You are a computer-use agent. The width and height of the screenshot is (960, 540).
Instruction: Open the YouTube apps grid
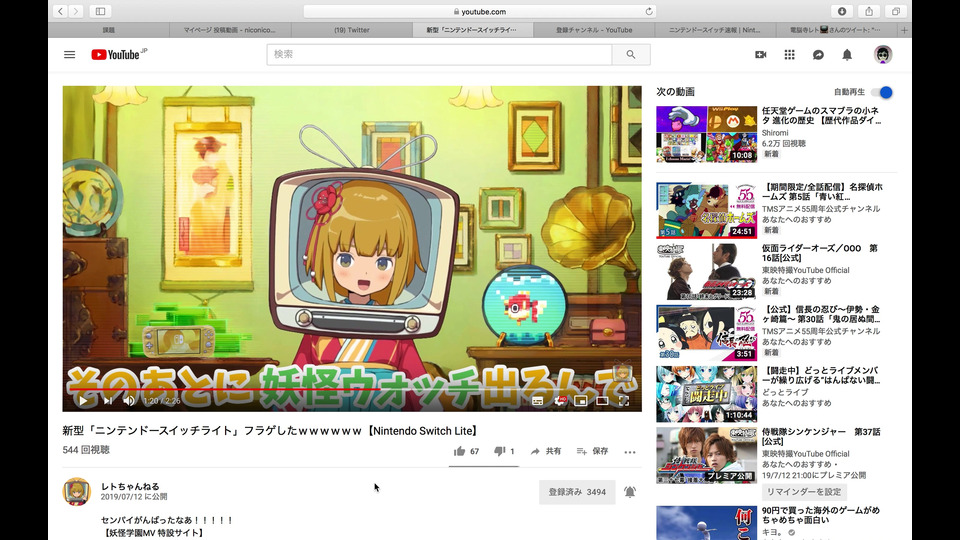[x=789, y=54]
